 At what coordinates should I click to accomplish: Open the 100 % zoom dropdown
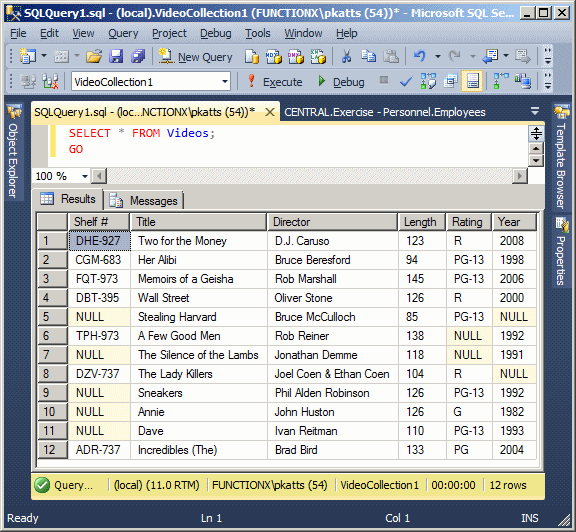coord(85,176)
